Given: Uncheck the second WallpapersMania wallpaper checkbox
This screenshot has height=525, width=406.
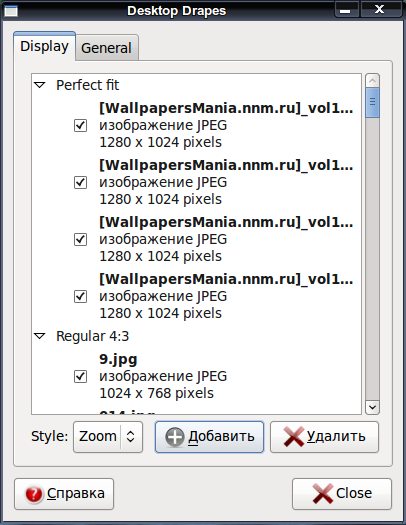Looking at the screenshot, I should point(80,182).
